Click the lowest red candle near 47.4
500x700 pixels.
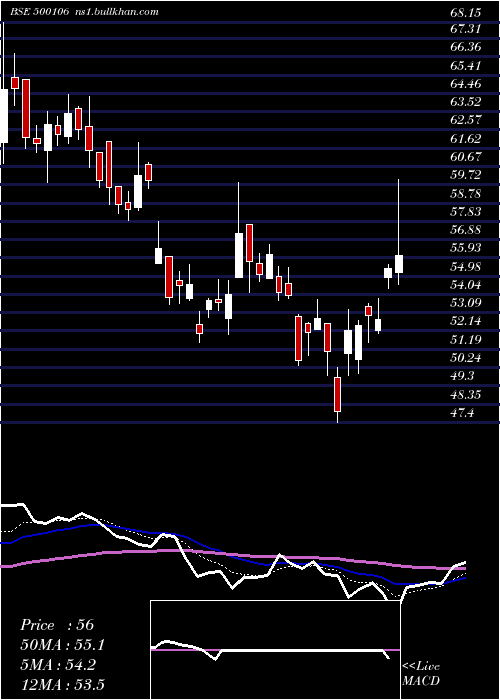(x=338, y=394)
